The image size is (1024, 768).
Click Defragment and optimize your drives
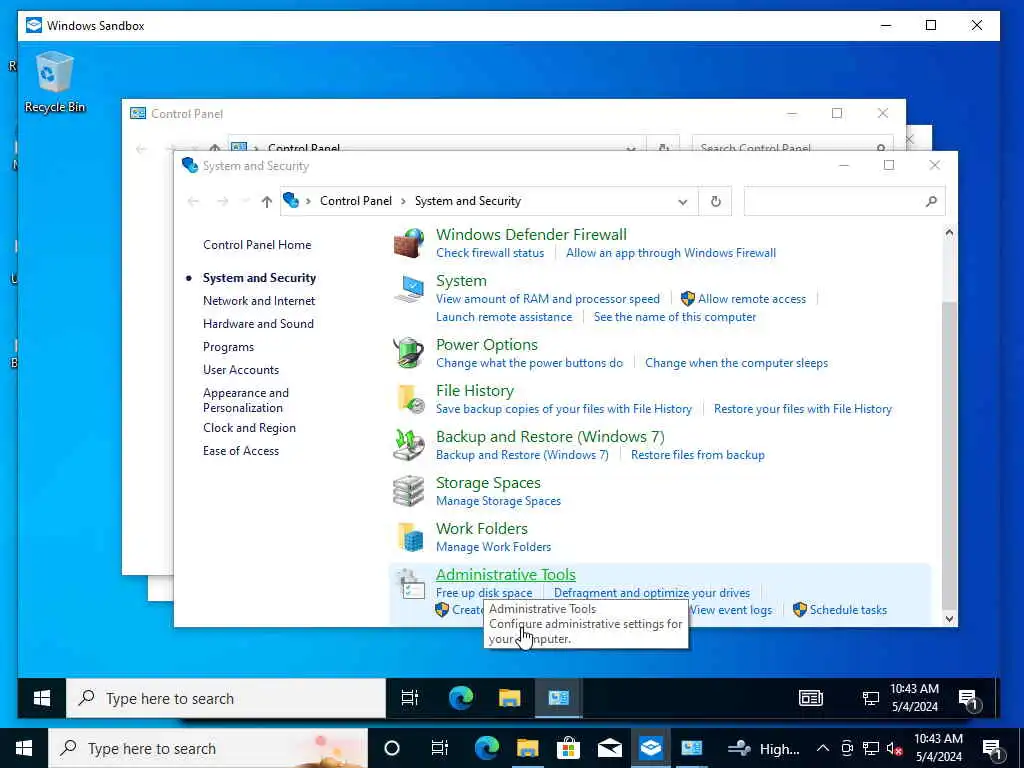tap(652, 593)
